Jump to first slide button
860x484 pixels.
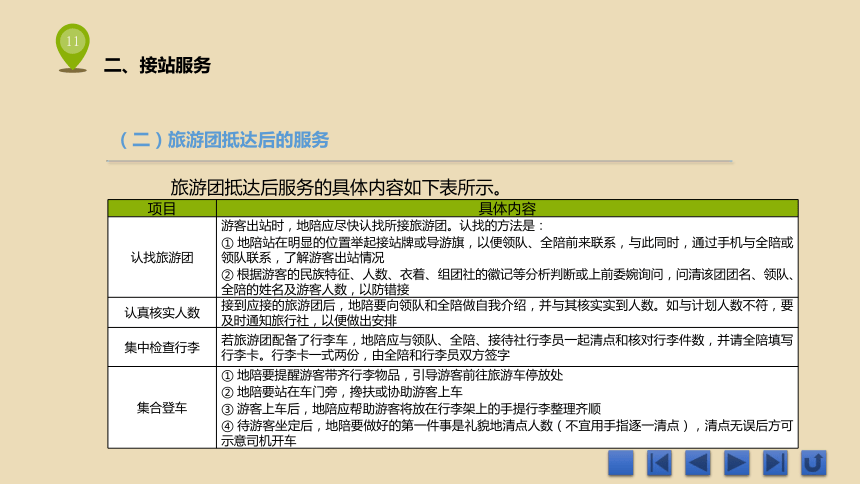(x=659, y=463)
